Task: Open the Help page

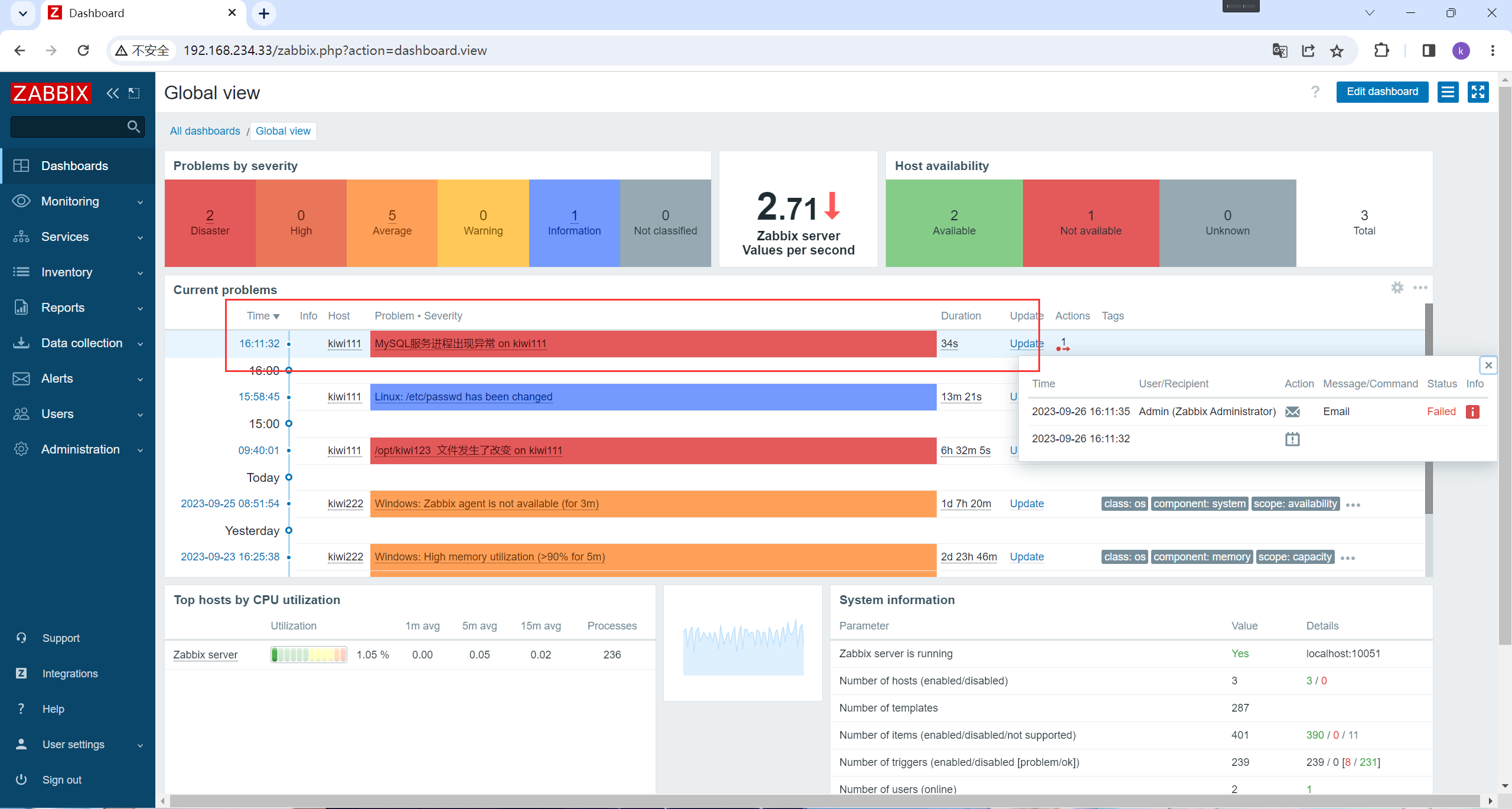Action: pos(53,709)
